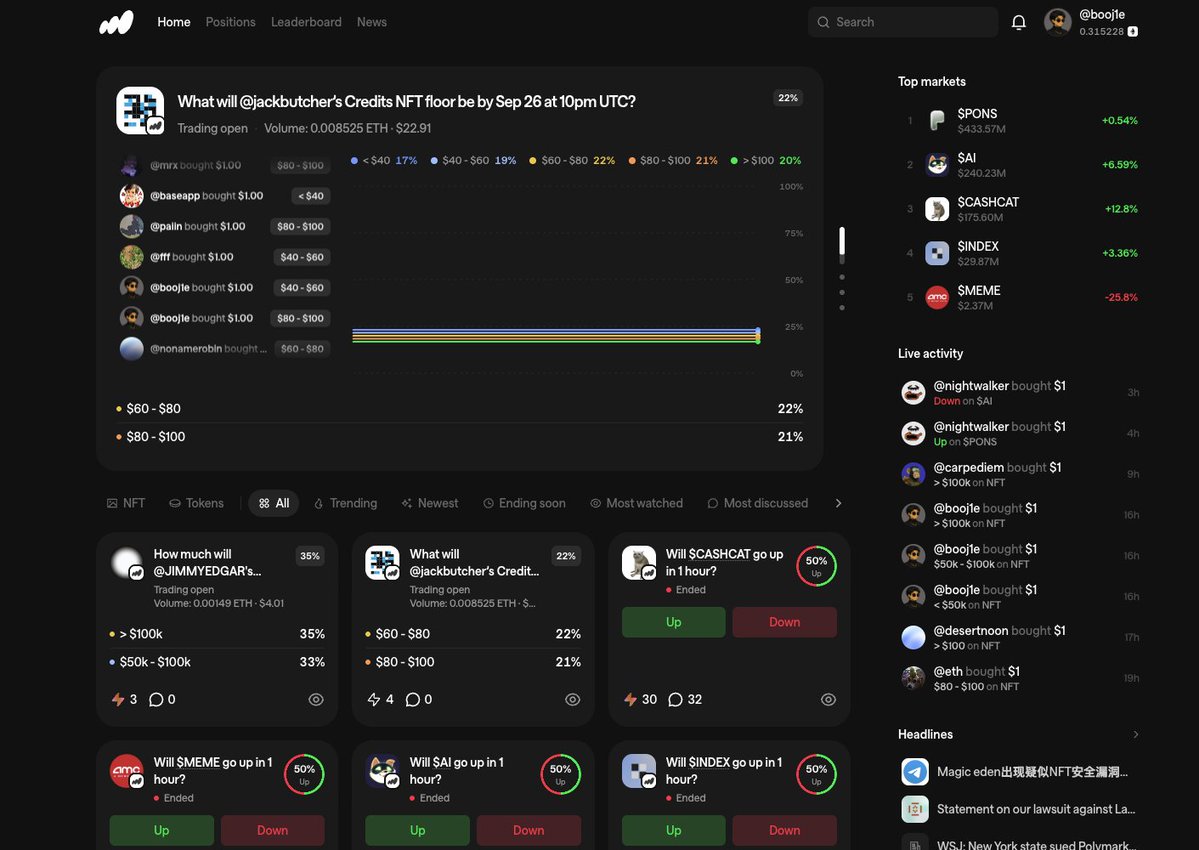Toggle watch eye on $CASHCAT card

click(828, 699)
